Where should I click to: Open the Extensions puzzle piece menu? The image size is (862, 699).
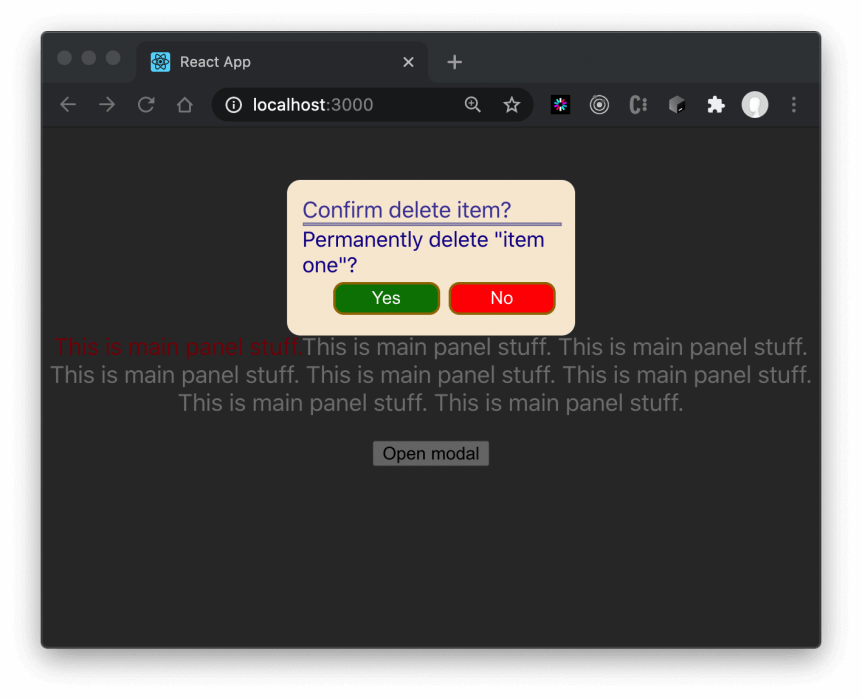pos(716,104)
